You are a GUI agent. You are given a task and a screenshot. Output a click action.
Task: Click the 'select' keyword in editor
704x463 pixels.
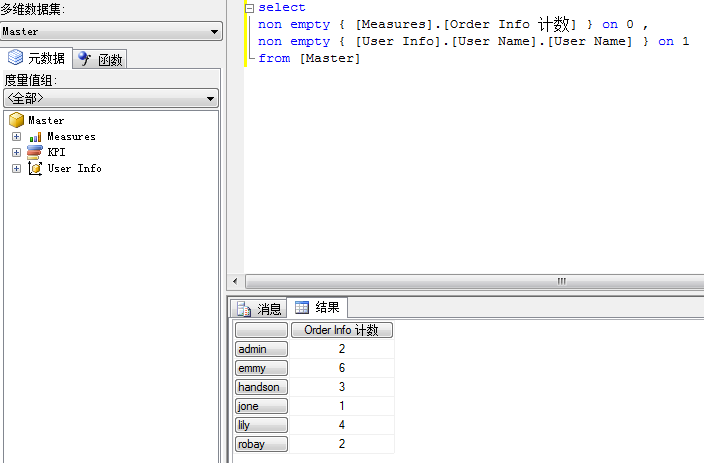282,7
